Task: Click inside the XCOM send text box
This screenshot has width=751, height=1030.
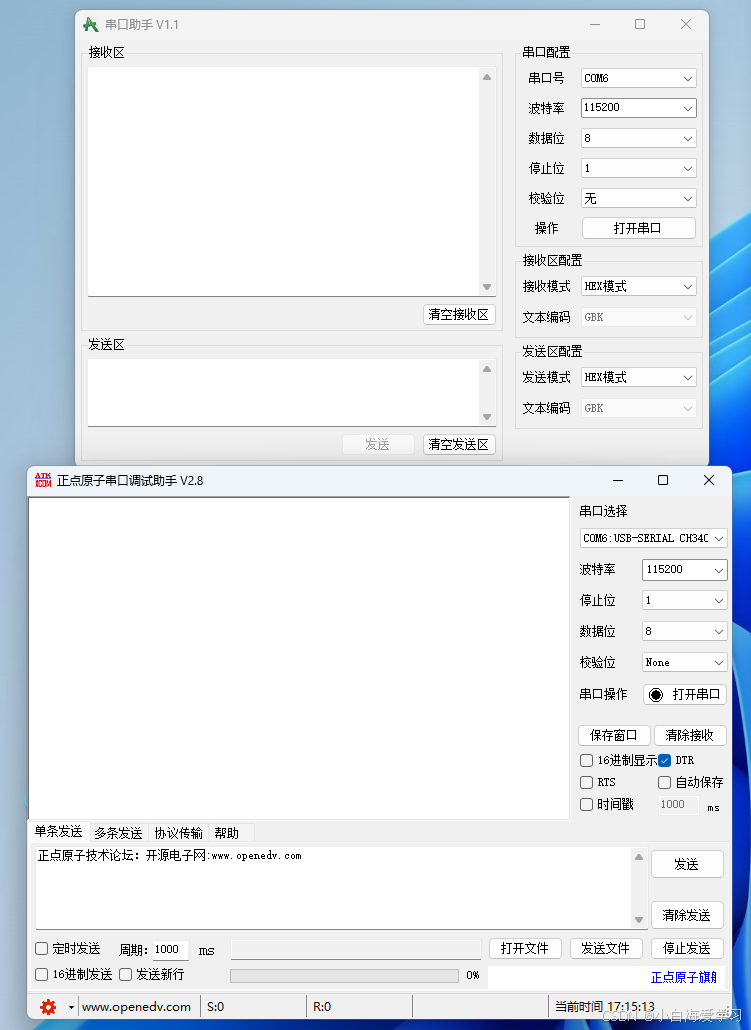Action: [333, 887]
